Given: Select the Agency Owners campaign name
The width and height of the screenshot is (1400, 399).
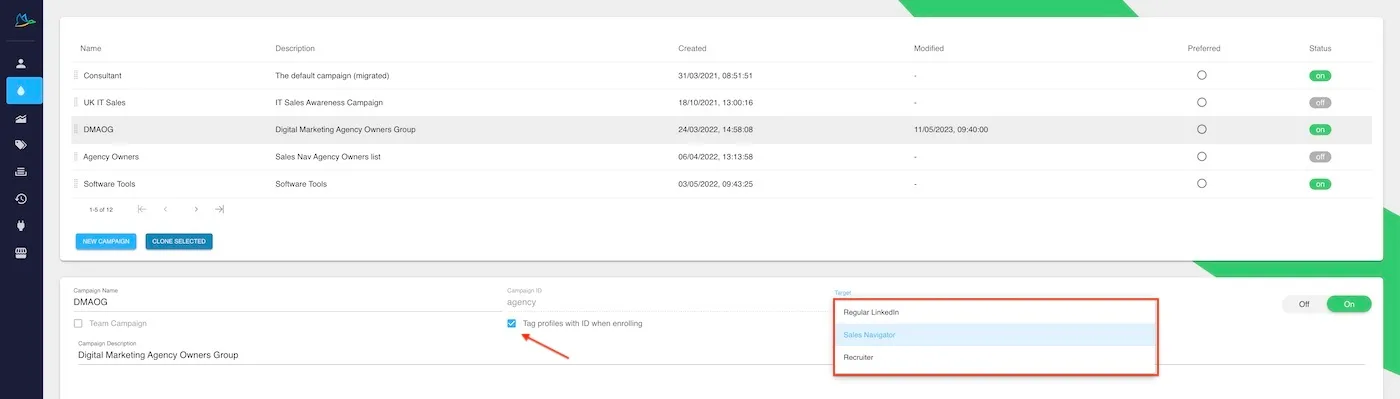Looking at the screenshot, I should (x=111, y=157).
